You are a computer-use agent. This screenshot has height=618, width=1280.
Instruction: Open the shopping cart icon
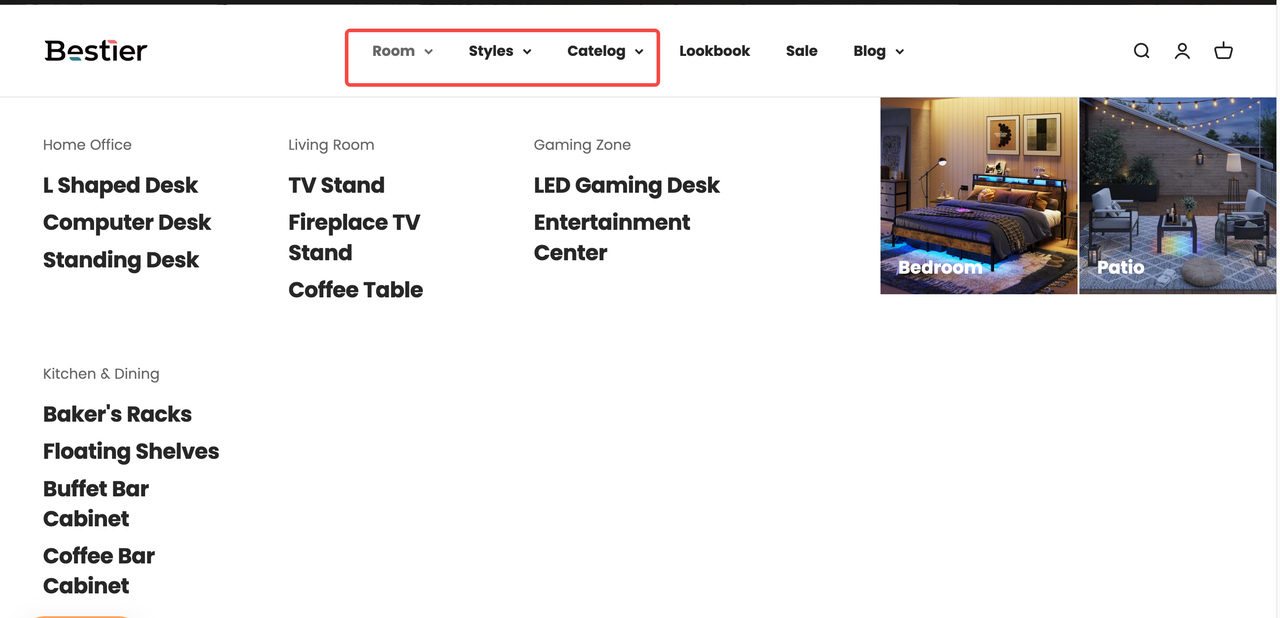tap(1223, 51)
